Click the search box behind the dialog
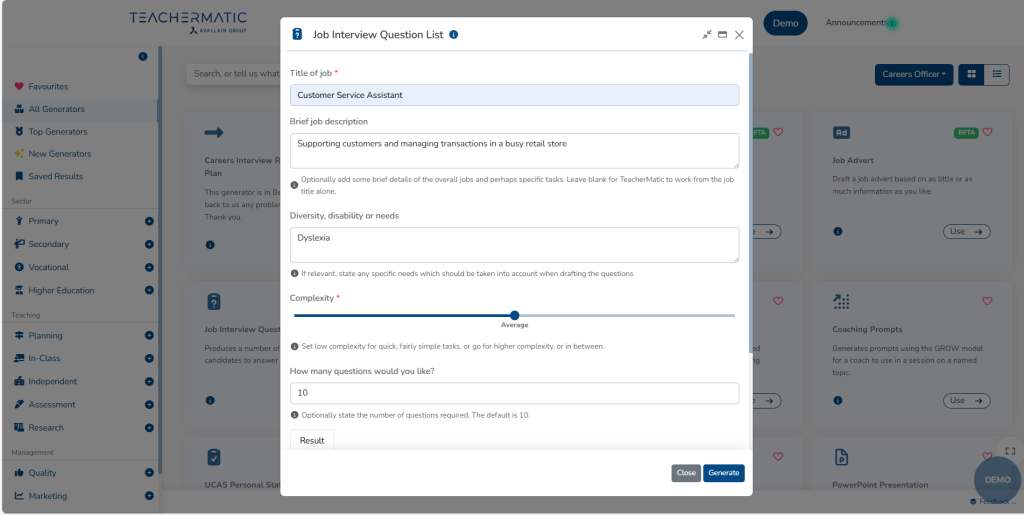The height and width of the screenshot is (515, 1024). pos(234,74)
